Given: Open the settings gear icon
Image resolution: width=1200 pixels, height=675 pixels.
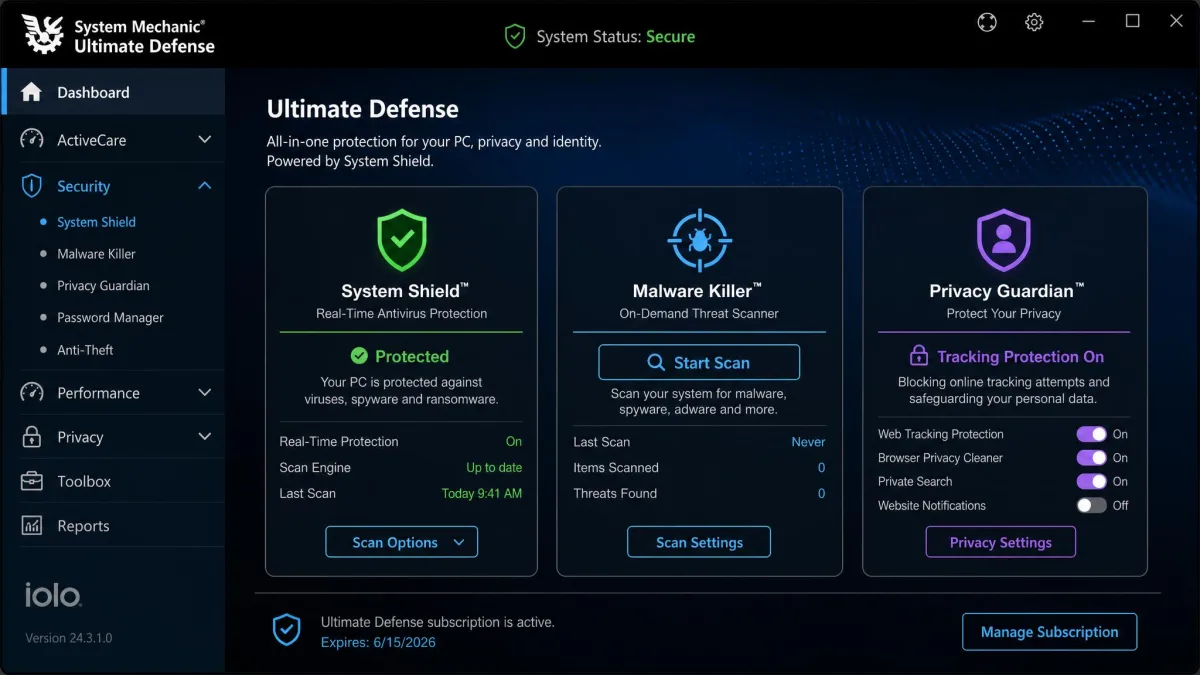Looking at the screenshot, I should pyautogui.click(x=1034, y=22).
